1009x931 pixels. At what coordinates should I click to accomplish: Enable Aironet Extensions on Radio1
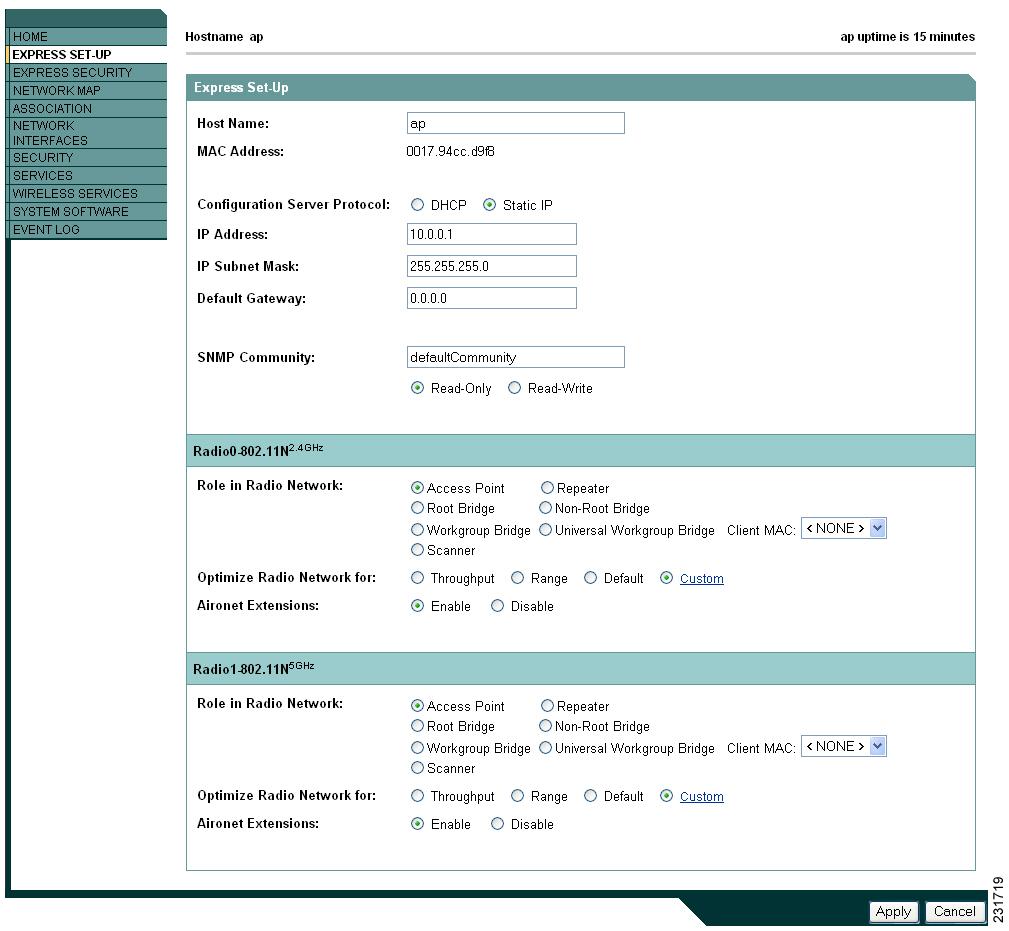click(x=418, y=824)
